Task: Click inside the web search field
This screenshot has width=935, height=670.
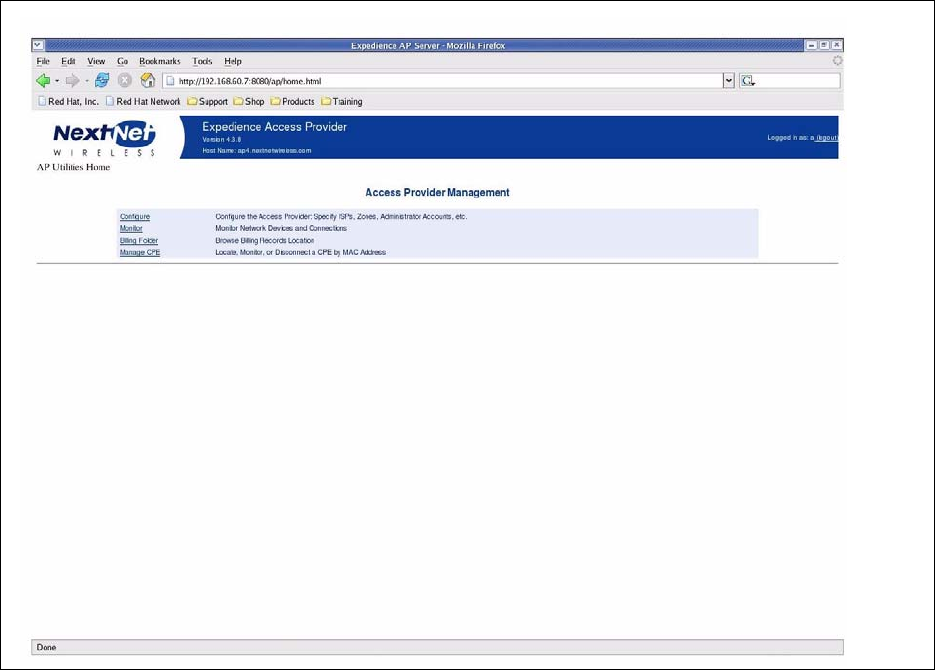Action: [x=797, y=80]
